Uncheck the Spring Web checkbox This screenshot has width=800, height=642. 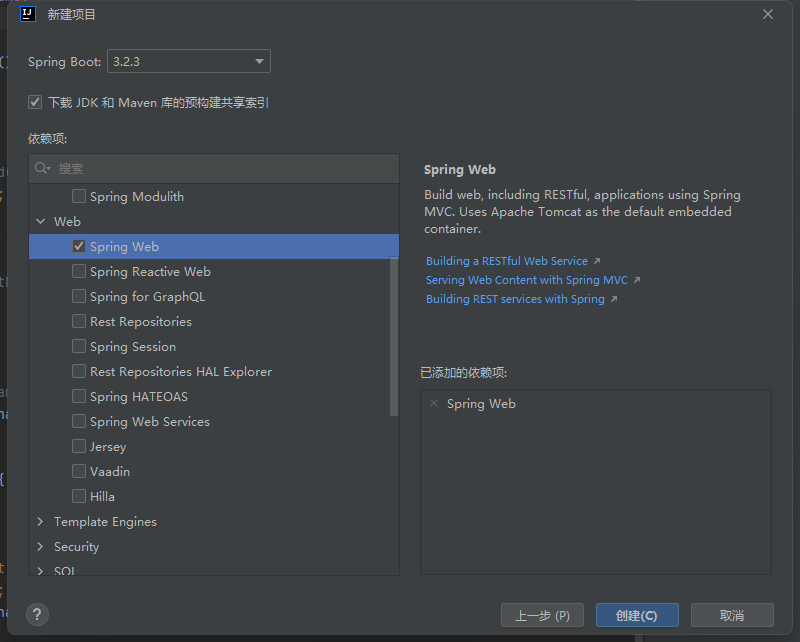(79, 246)
